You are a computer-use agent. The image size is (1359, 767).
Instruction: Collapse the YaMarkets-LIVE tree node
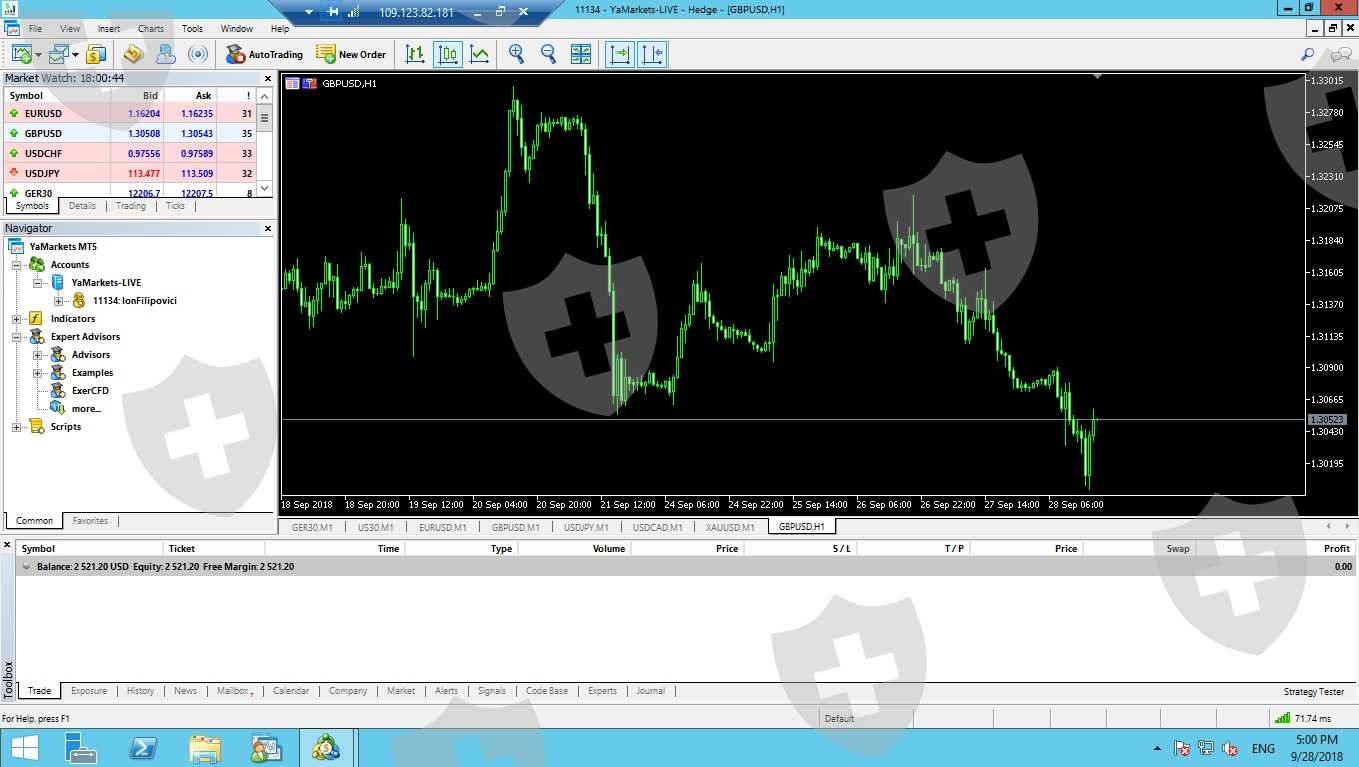pos(38,283)
